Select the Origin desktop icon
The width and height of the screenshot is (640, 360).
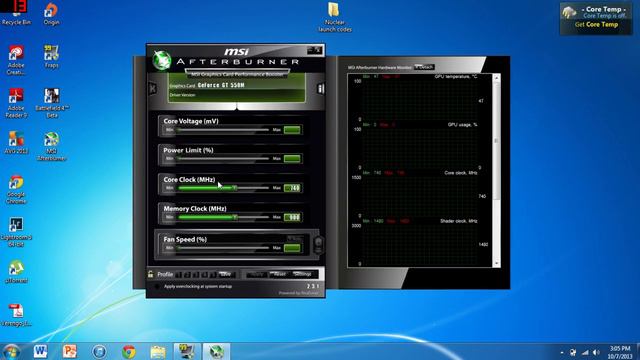click(x=51, y=13)
